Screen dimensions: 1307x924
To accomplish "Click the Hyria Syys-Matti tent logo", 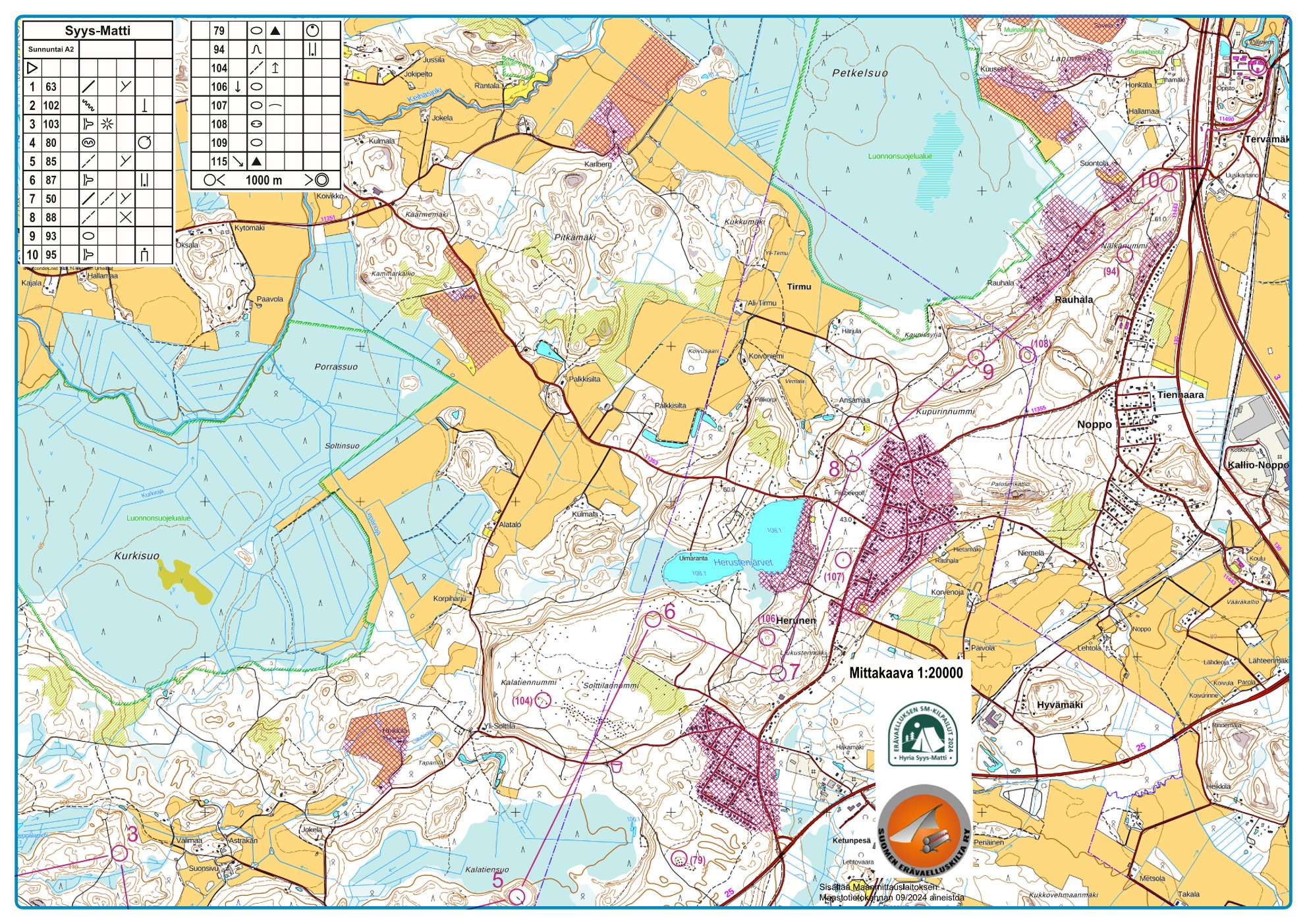I will (x=922, y=734).
